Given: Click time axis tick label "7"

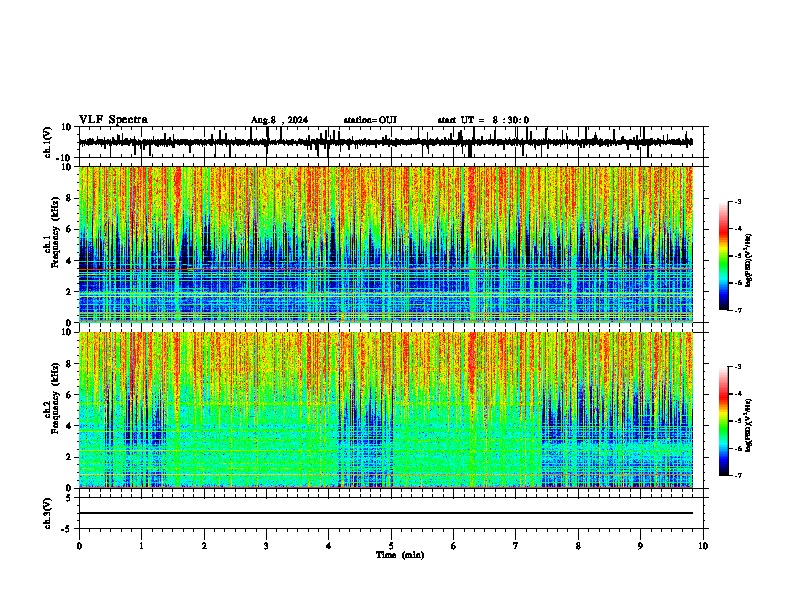Looking at the screenshot, I should (x=516, y=546).
